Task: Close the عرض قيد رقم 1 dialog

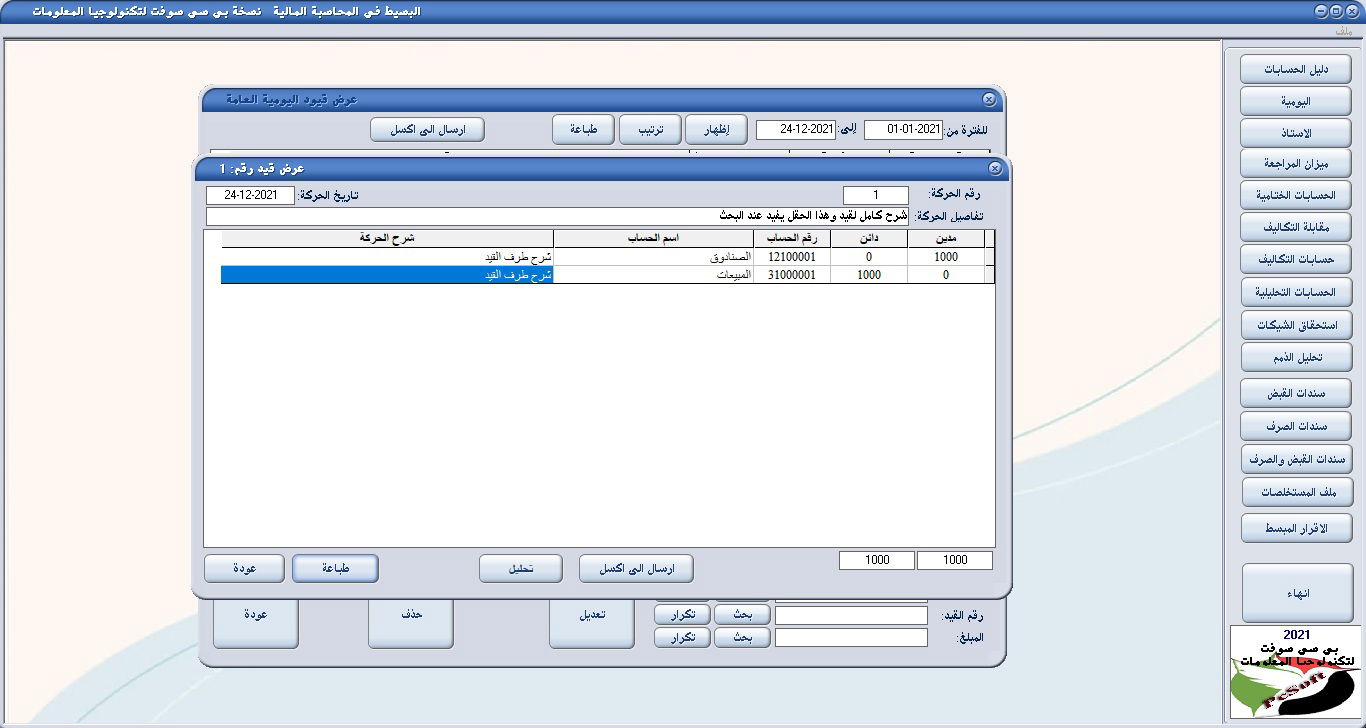Action: [x=995, y=169]
